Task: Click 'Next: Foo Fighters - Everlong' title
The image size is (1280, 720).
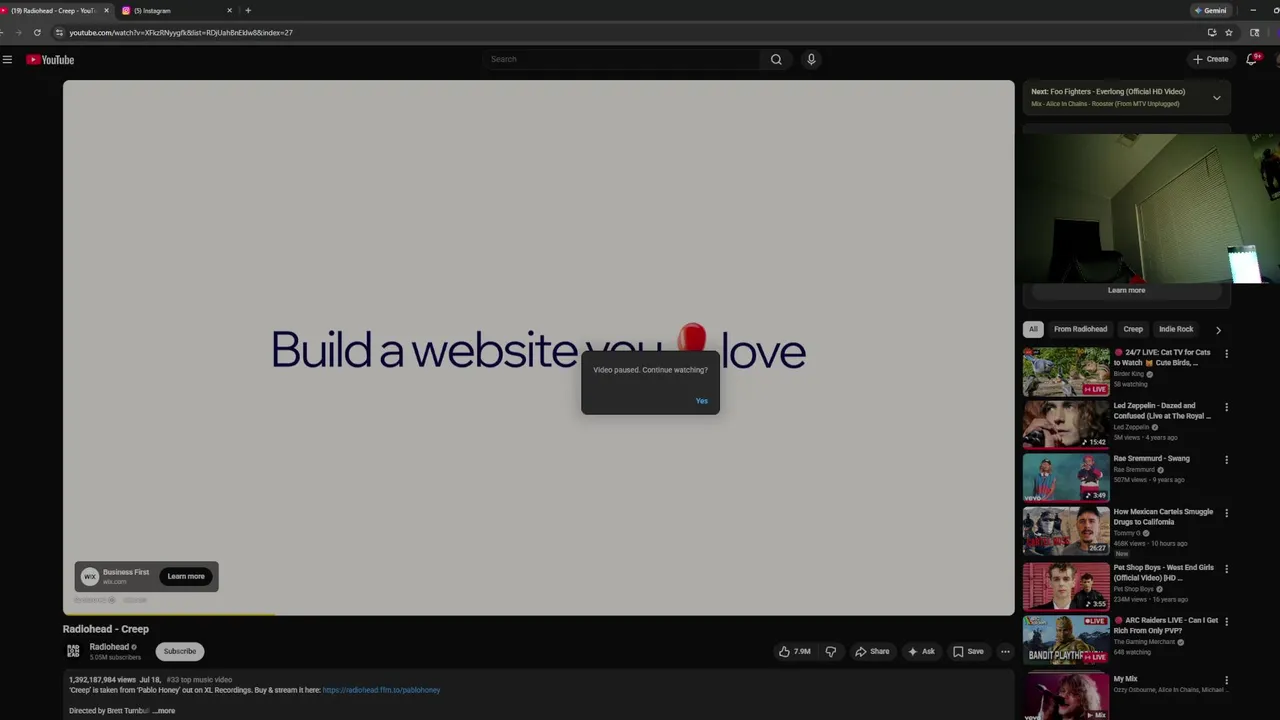Action: 1108,92
